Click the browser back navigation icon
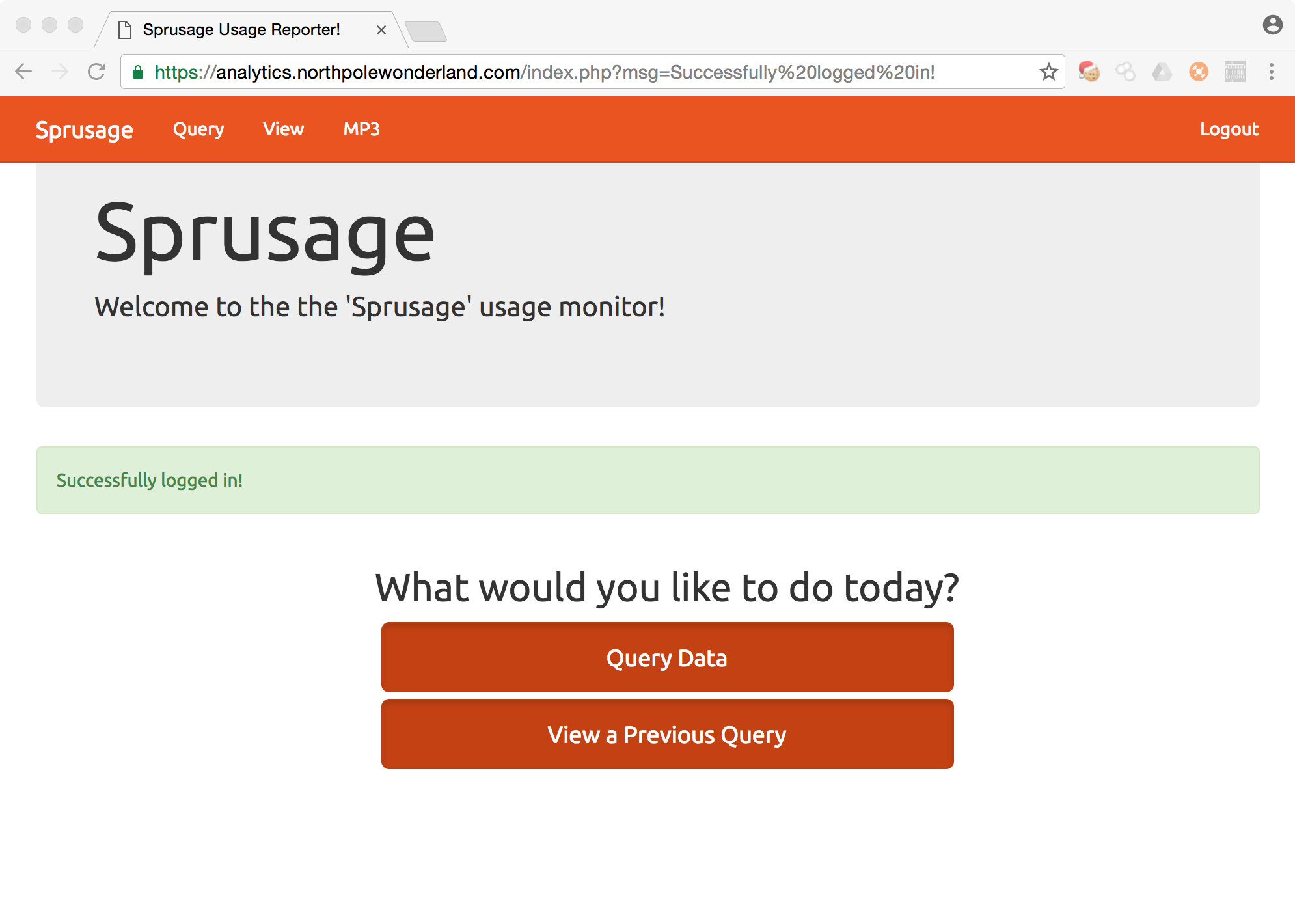This screenshot has width=1295, height=924. click(24, 71)
